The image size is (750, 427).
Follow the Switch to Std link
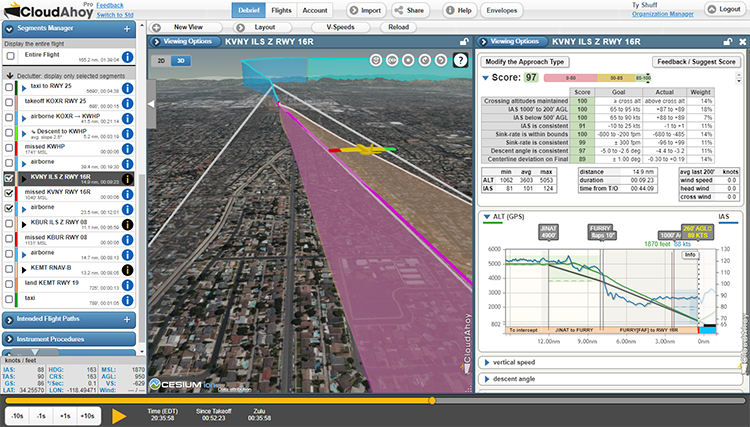(115, 15)
